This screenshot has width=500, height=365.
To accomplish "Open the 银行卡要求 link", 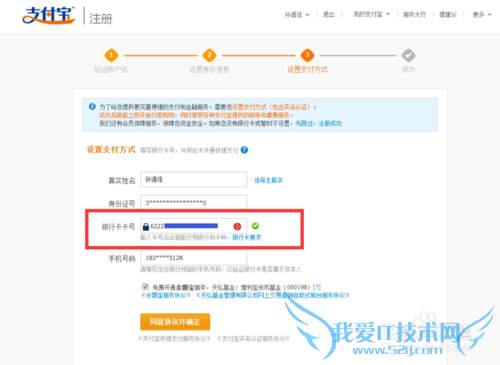I will 247,237.
